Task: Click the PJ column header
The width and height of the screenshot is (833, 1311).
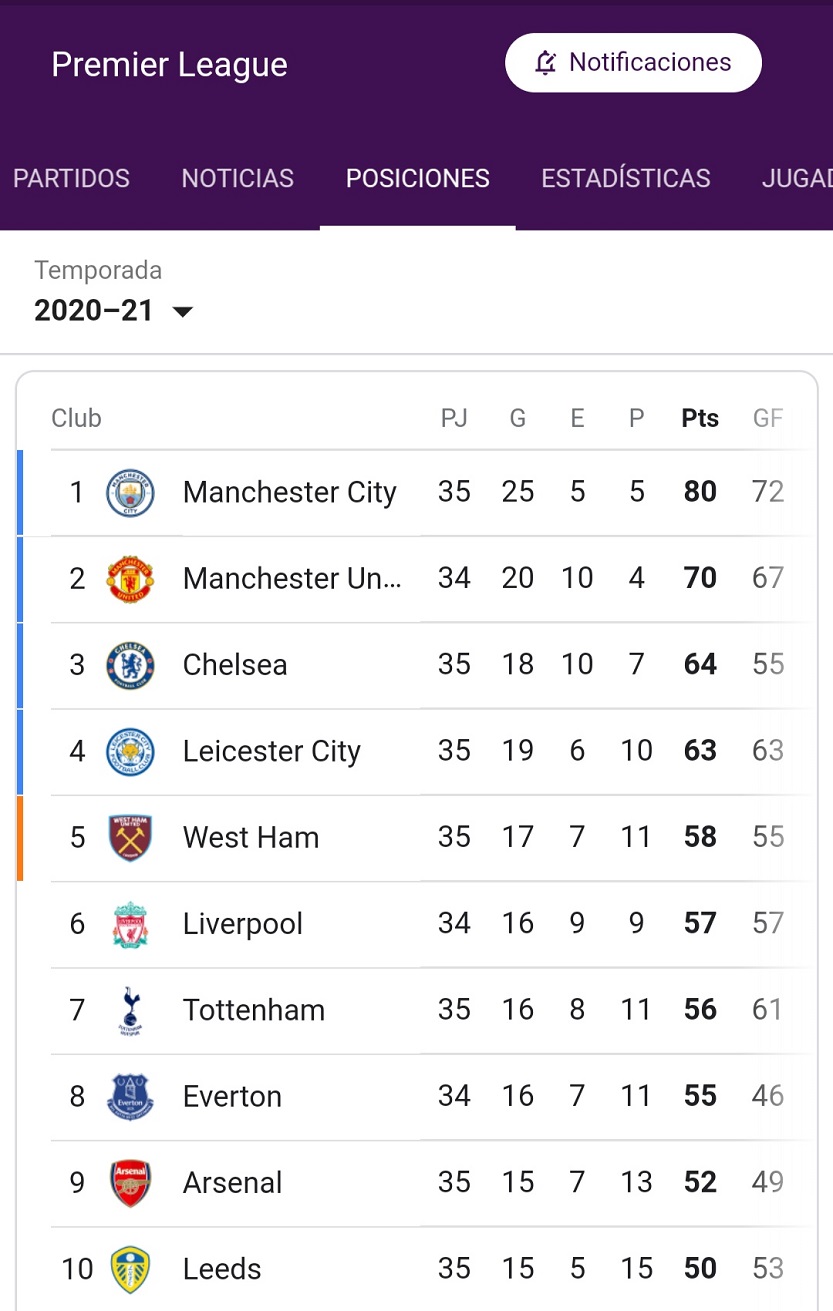Action: point(454,418)
